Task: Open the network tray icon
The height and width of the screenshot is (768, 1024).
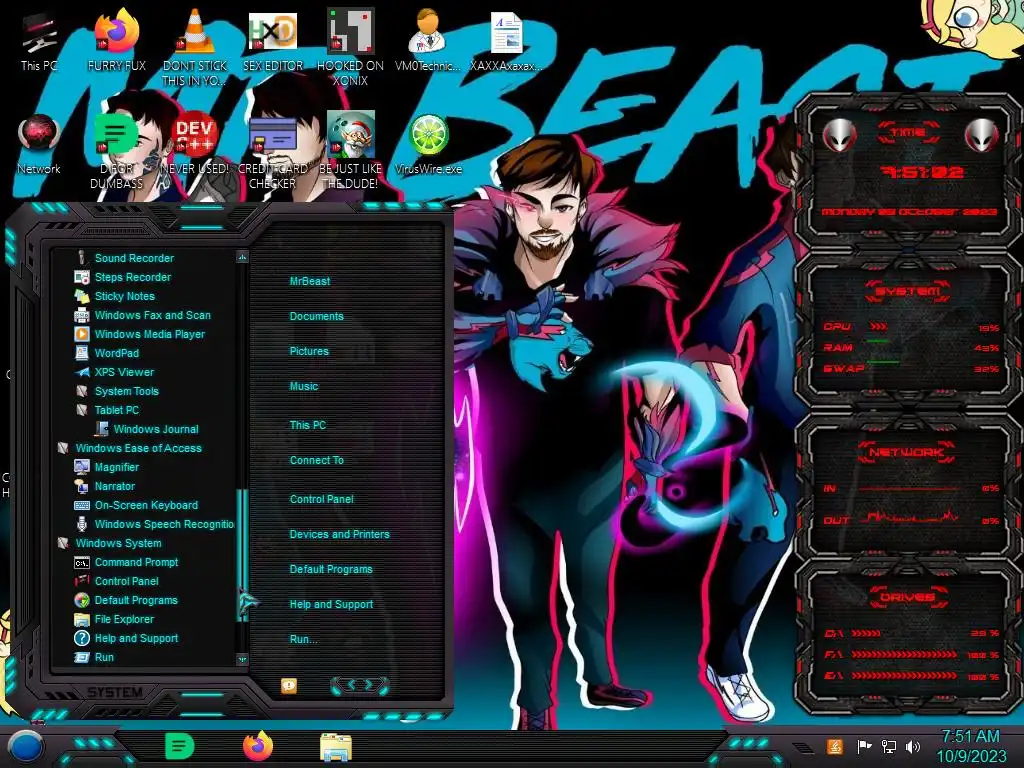Action: tap(888, 746)
